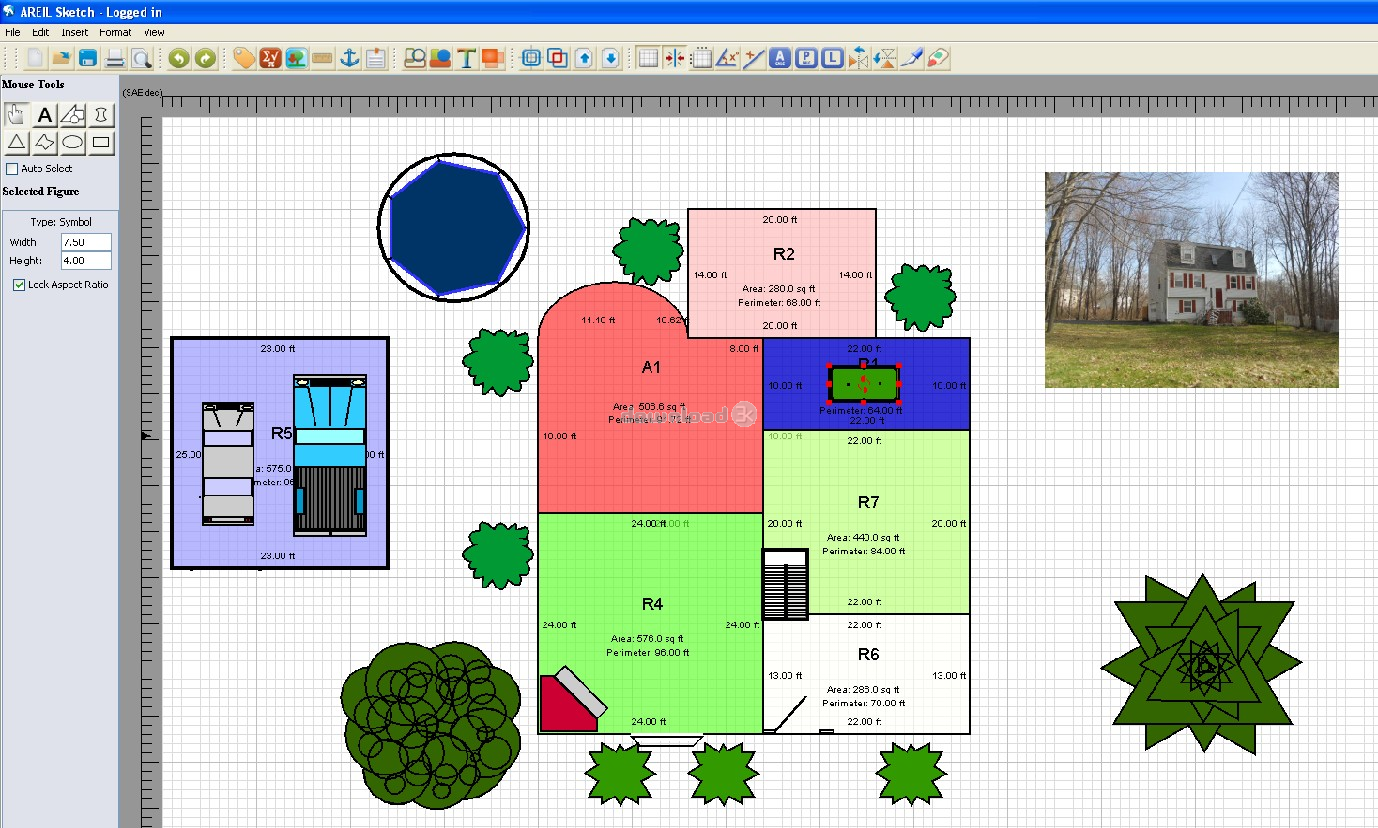The width and height of the screenshot is (1378, 828).
Task: Open the Edit menu
Action: pos(40,32)
